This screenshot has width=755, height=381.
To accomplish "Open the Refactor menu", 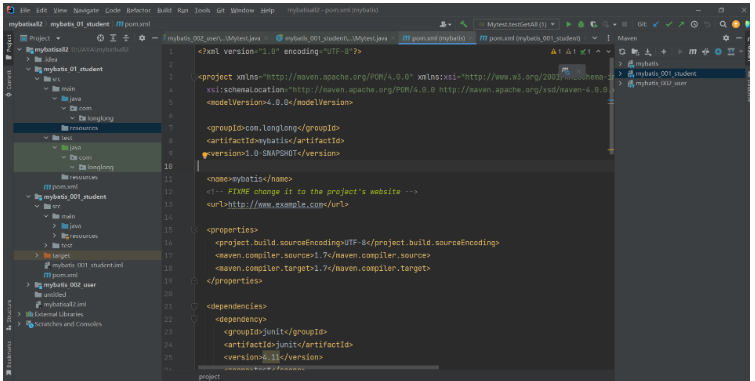I will coord(138,10).
